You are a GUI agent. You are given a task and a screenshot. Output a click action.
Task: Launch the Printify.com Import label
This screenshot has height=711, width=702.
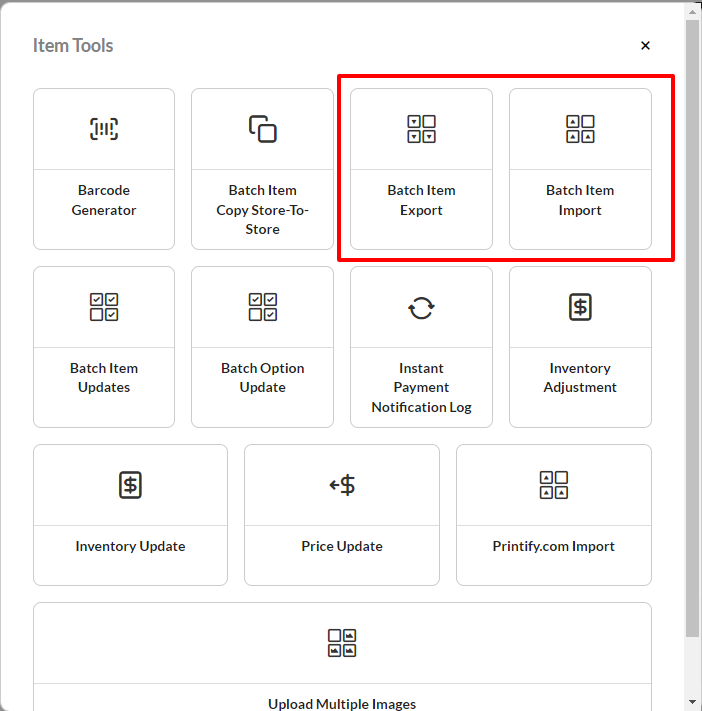tap(554, 546)
